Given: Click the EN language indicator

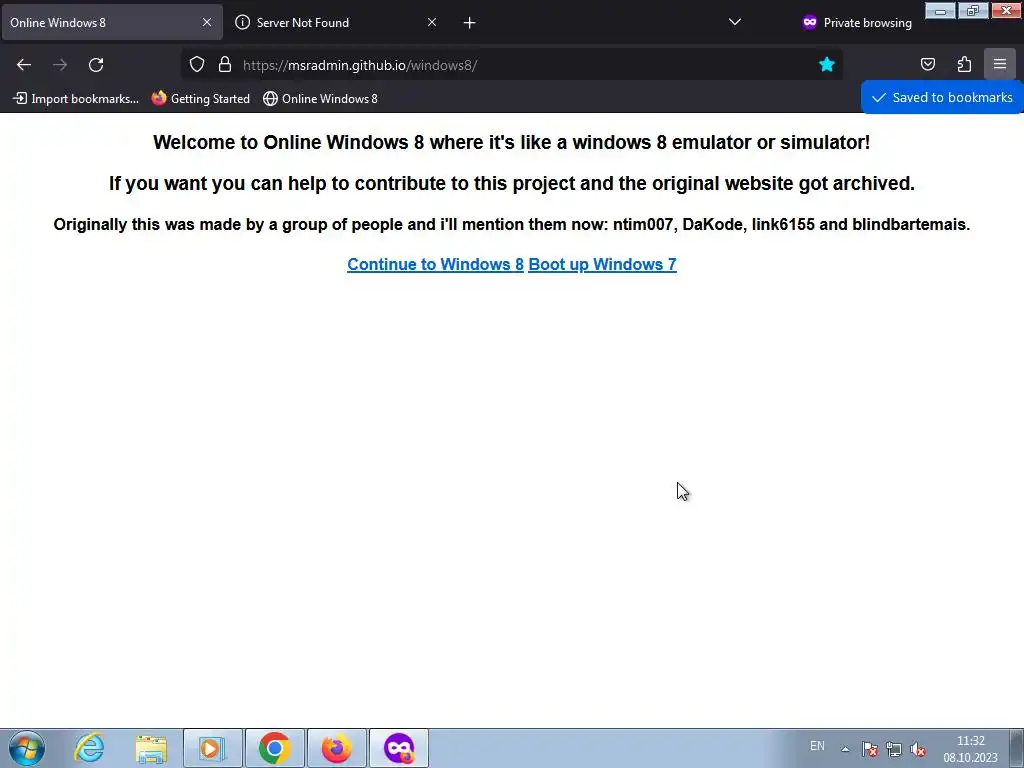Looking at the screenshot, I should pos(817,746).
